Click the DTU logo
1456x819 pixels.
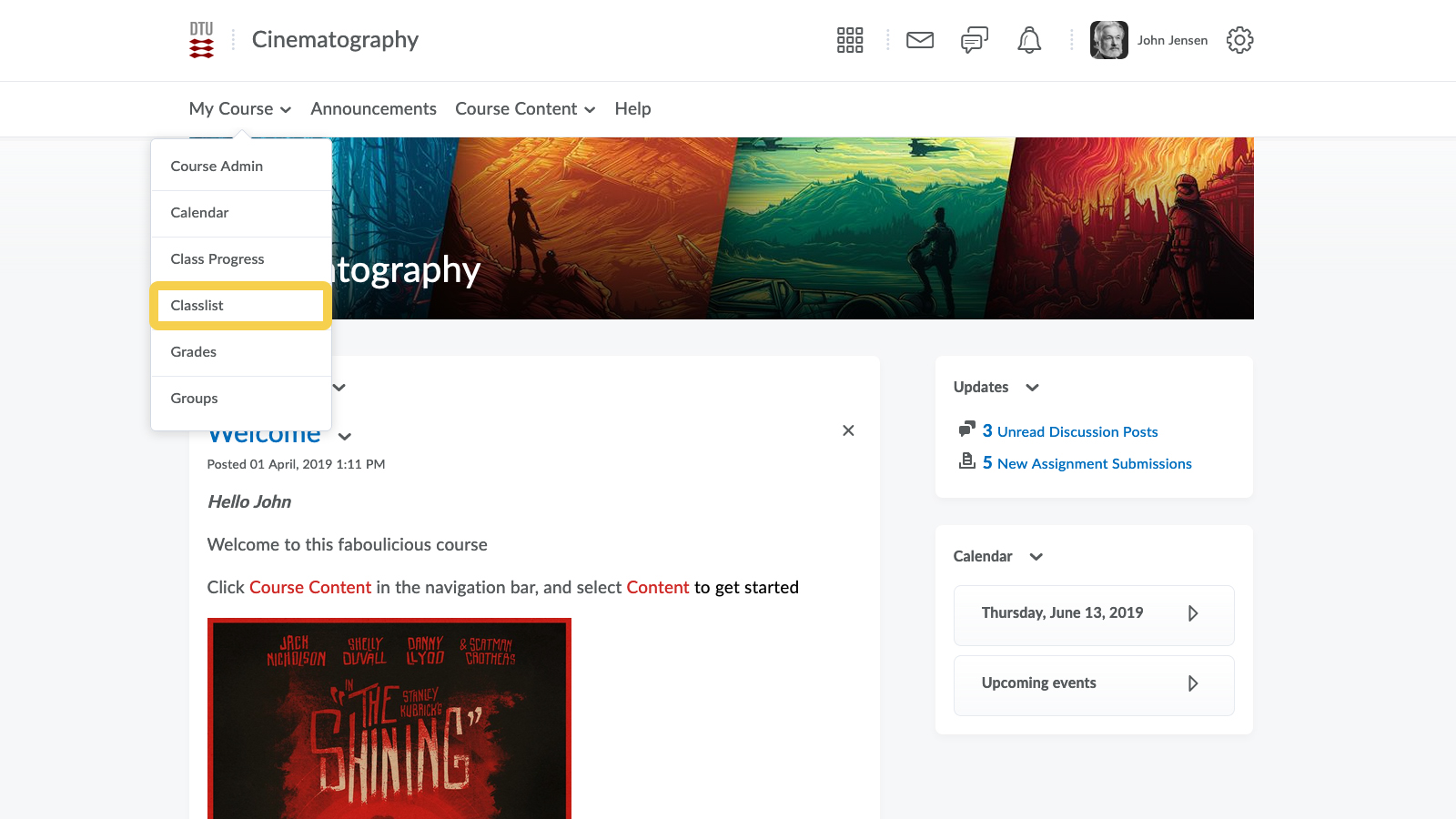pos(201,40)
